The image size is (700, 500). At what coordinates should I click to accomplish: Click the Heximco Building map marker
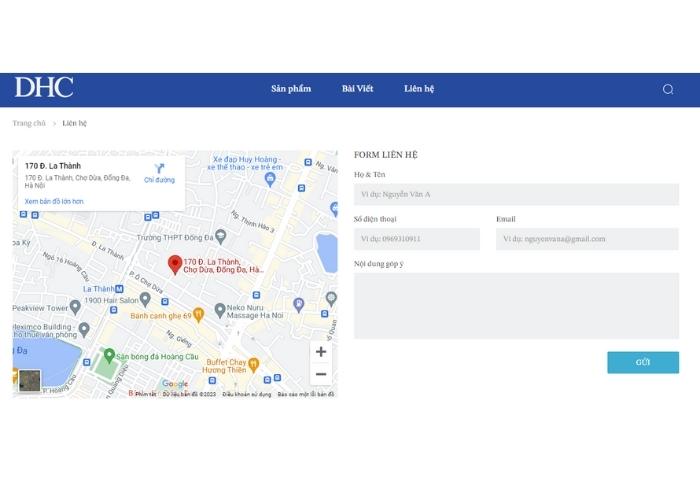click(x=84, y=330)
